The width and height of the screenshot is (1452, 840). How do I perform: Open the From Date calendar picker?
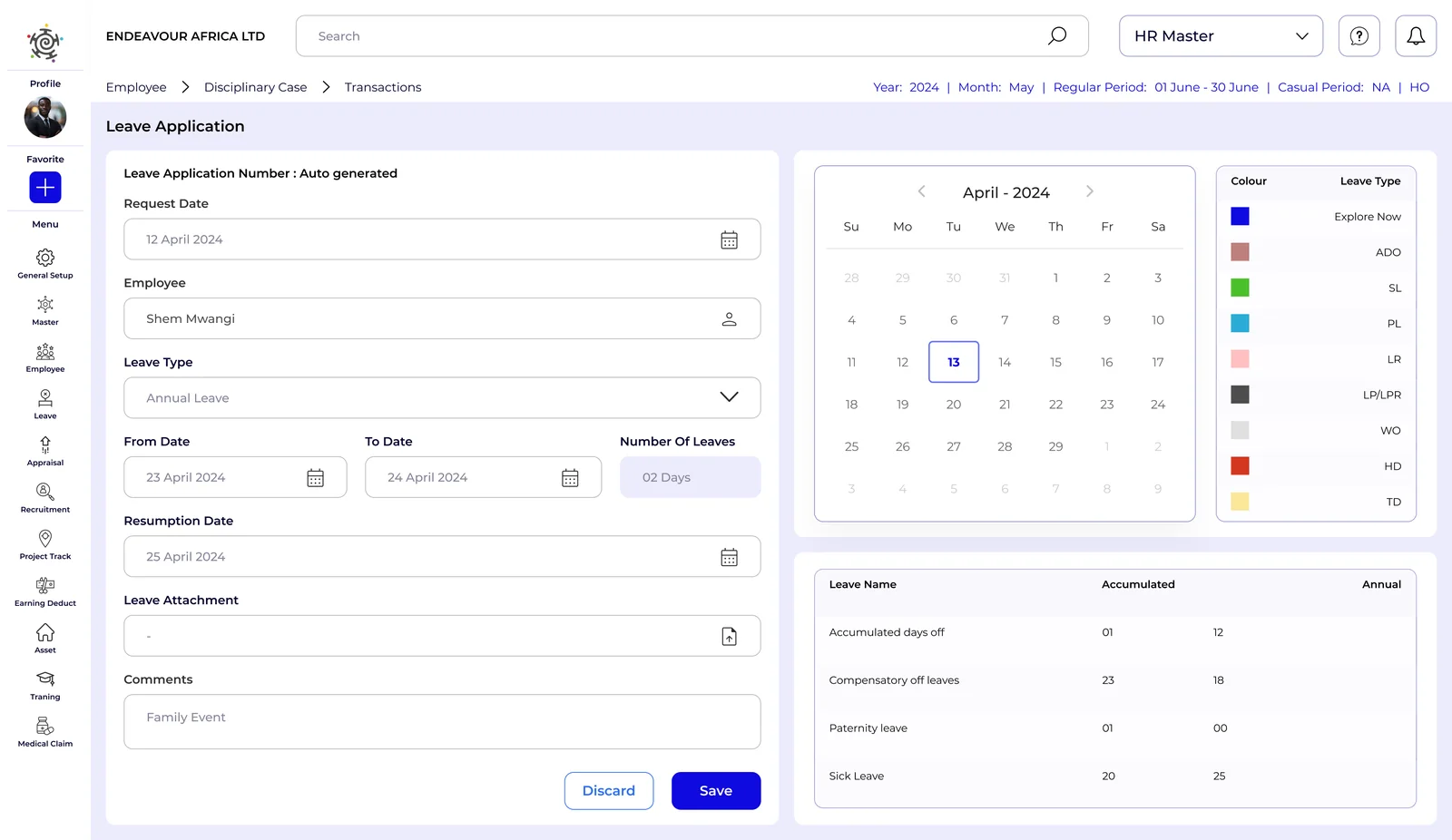pyautogui.click(x=315, y=478)
